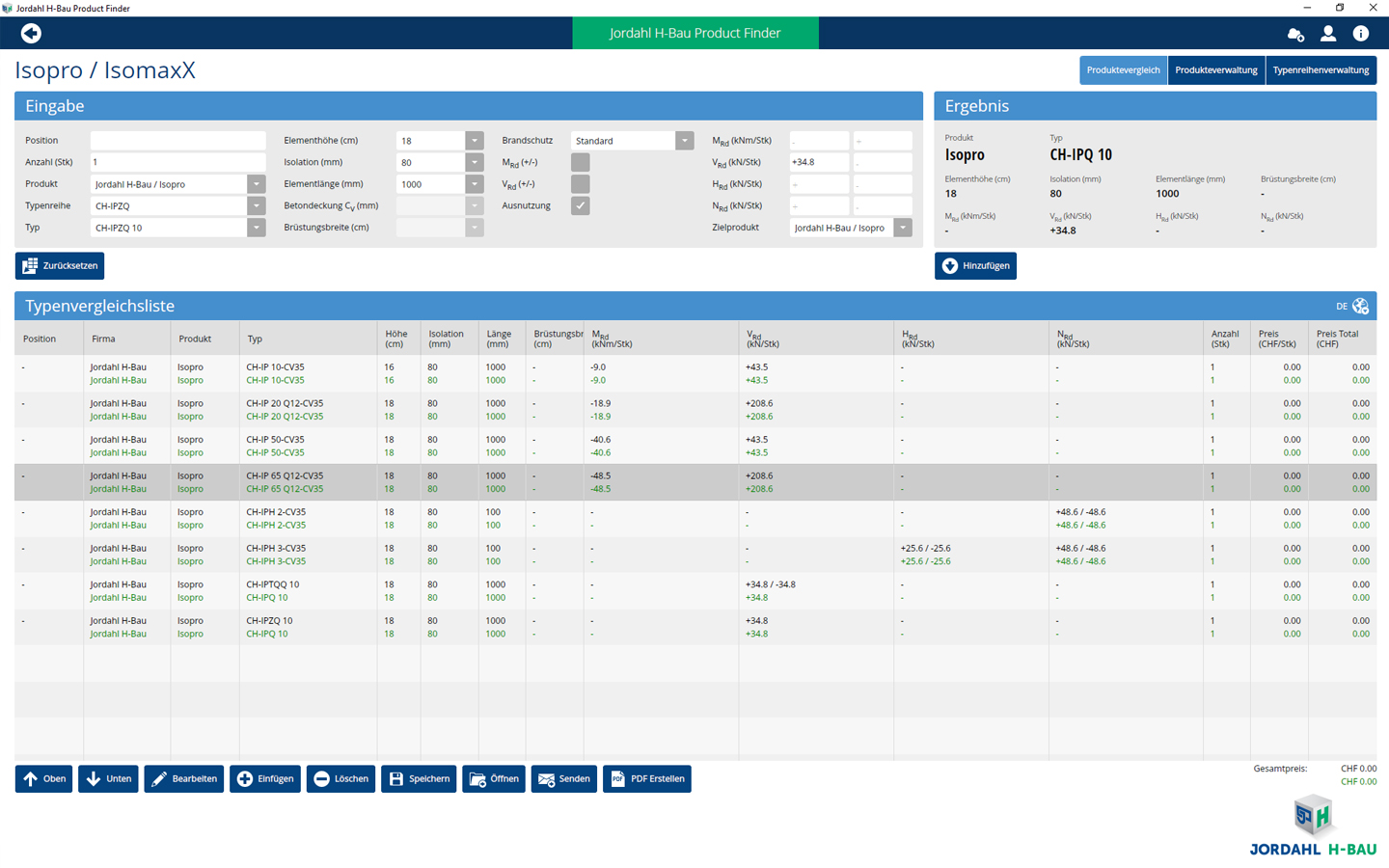Edit the selected row with Bearbeiten
Screen dimensions: 1389x868
click(x=183, y=778)
